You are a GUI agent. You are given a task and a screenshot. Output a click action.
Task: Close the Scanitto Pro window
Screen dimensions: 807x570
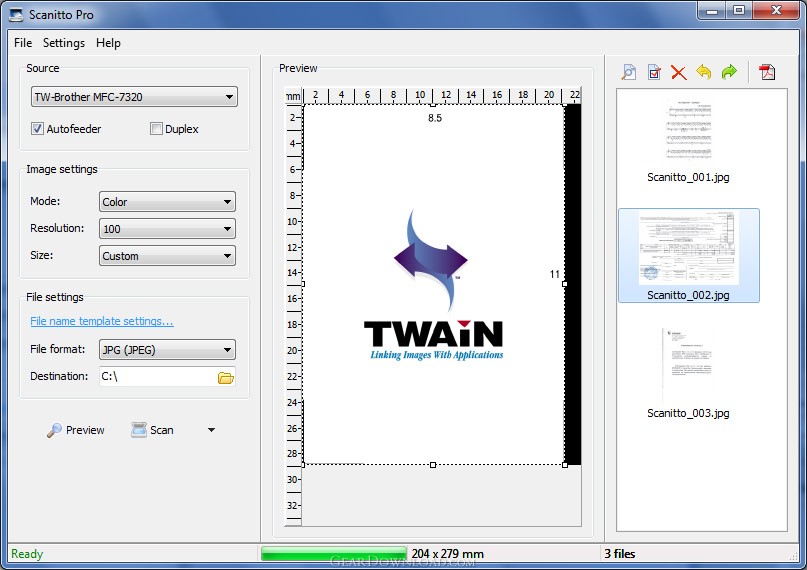point(777,11)
